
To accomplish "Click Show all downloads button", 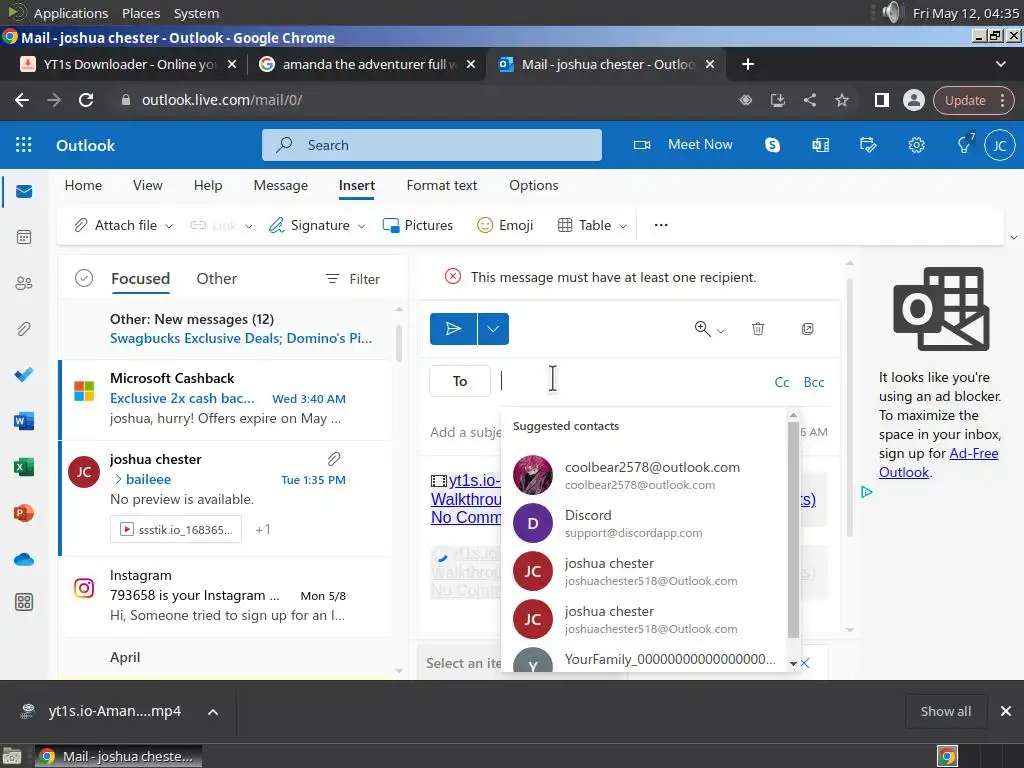I will [x=946, y=712].
